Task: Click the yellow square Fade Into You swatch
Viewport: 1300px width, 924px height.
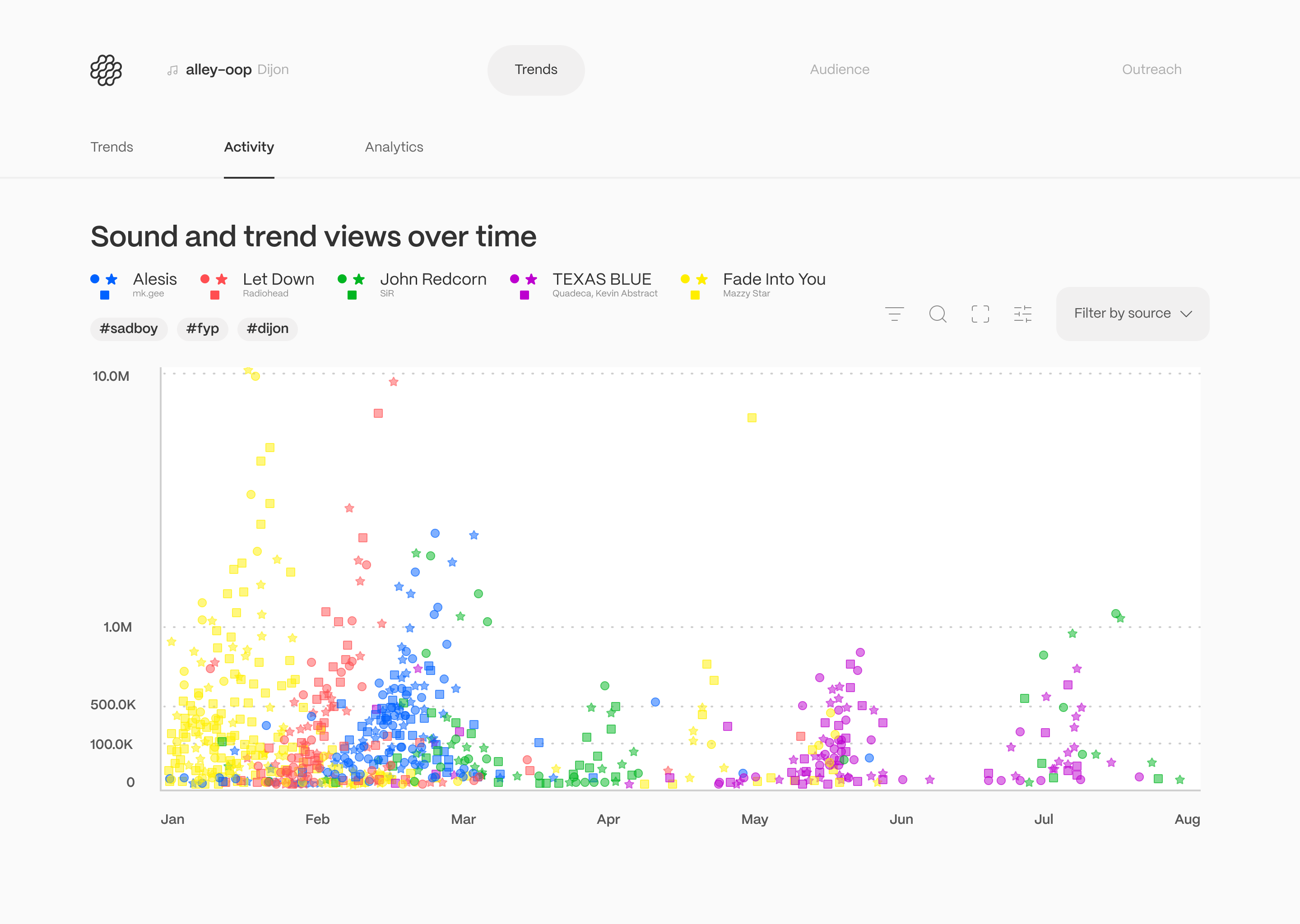Action: coord(695,296)
